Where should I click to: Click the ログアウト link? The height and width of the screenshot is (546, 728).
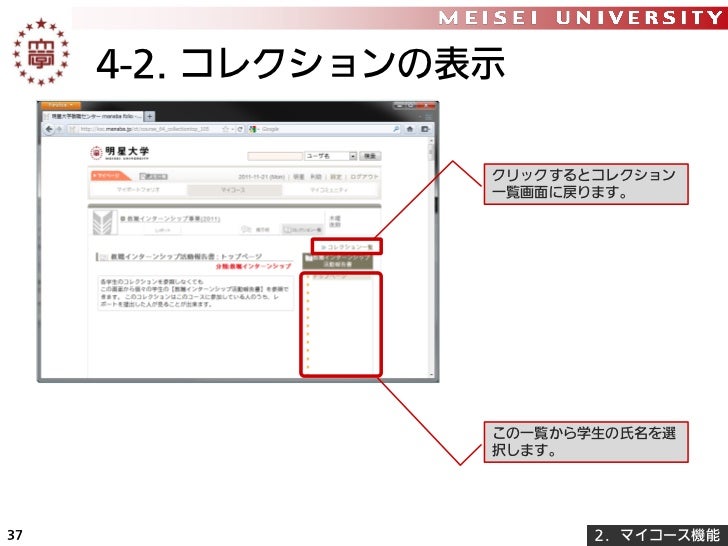364,177
